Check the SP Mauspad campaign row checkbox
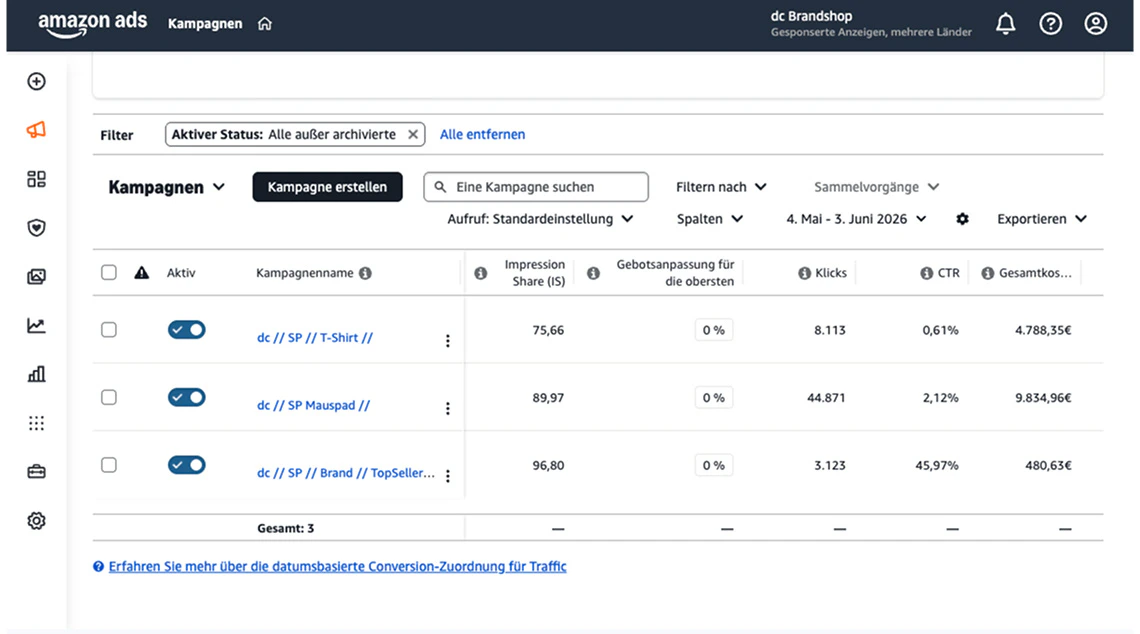1140x634 pixels. [109, 398]
